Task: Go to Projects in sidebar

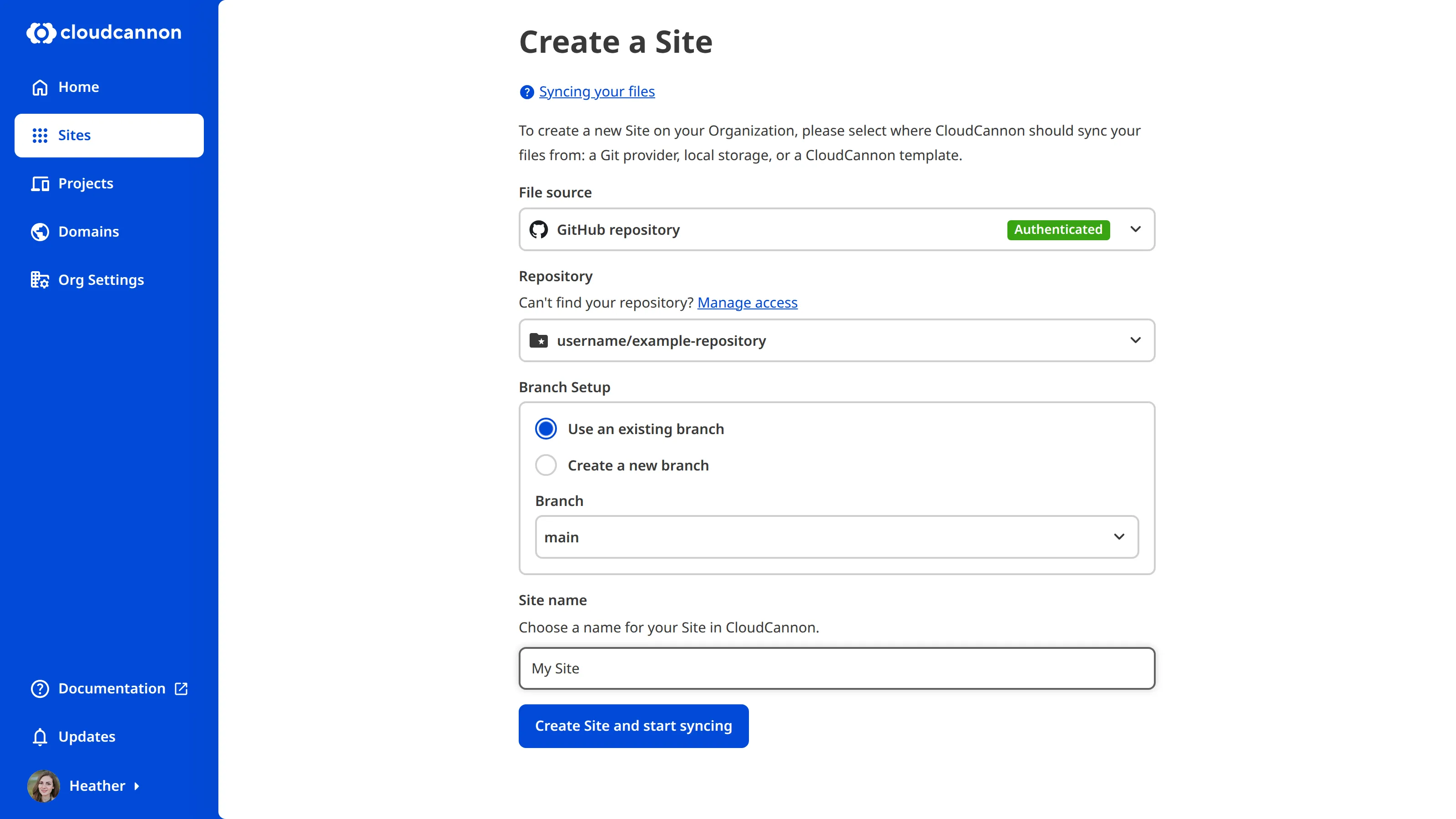Action: coord(109,184)
